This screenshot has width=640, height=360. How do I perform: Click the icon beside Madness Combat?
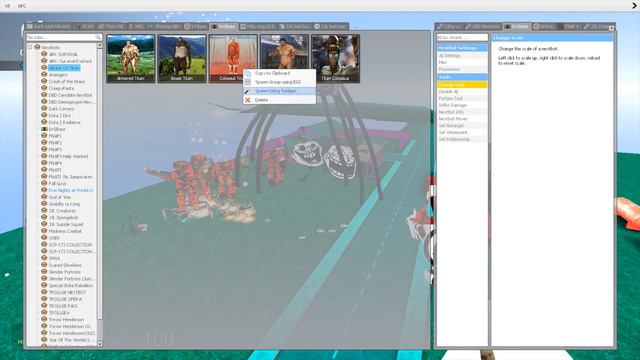(x=44, y=231)
